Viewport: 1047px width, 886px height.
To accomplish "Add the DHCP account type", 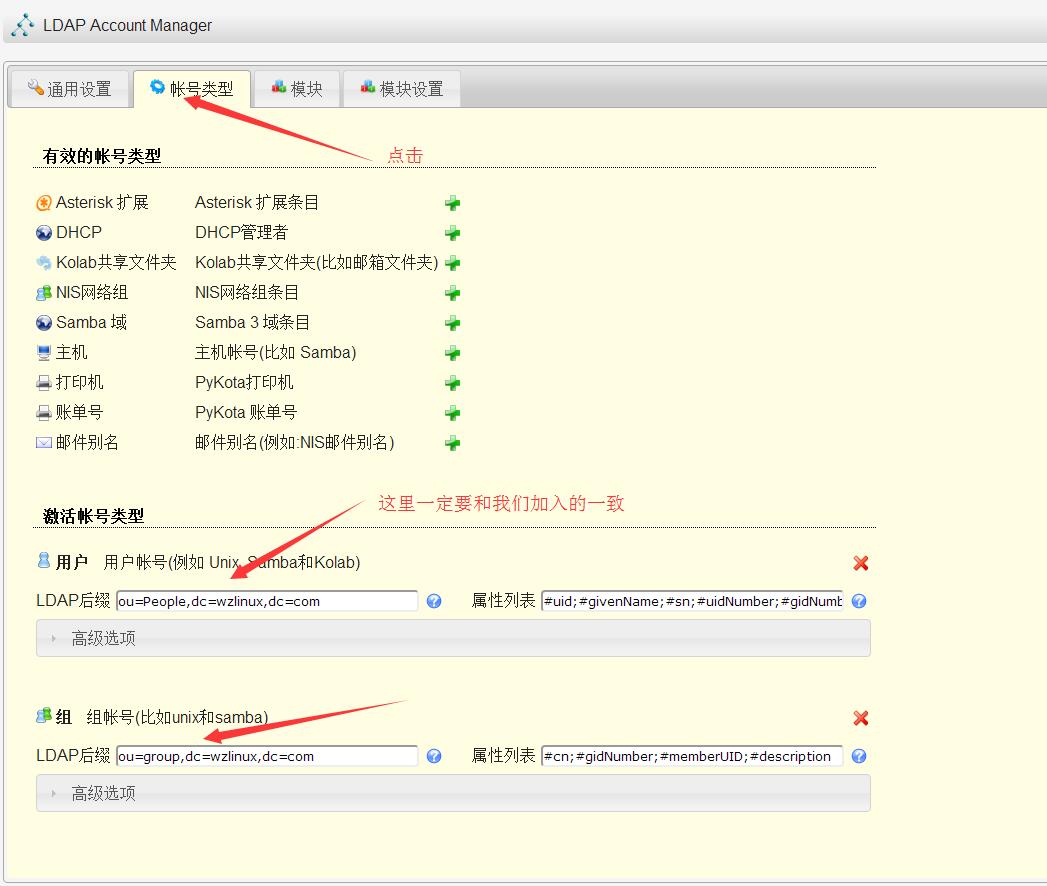I will click(453, 233).
